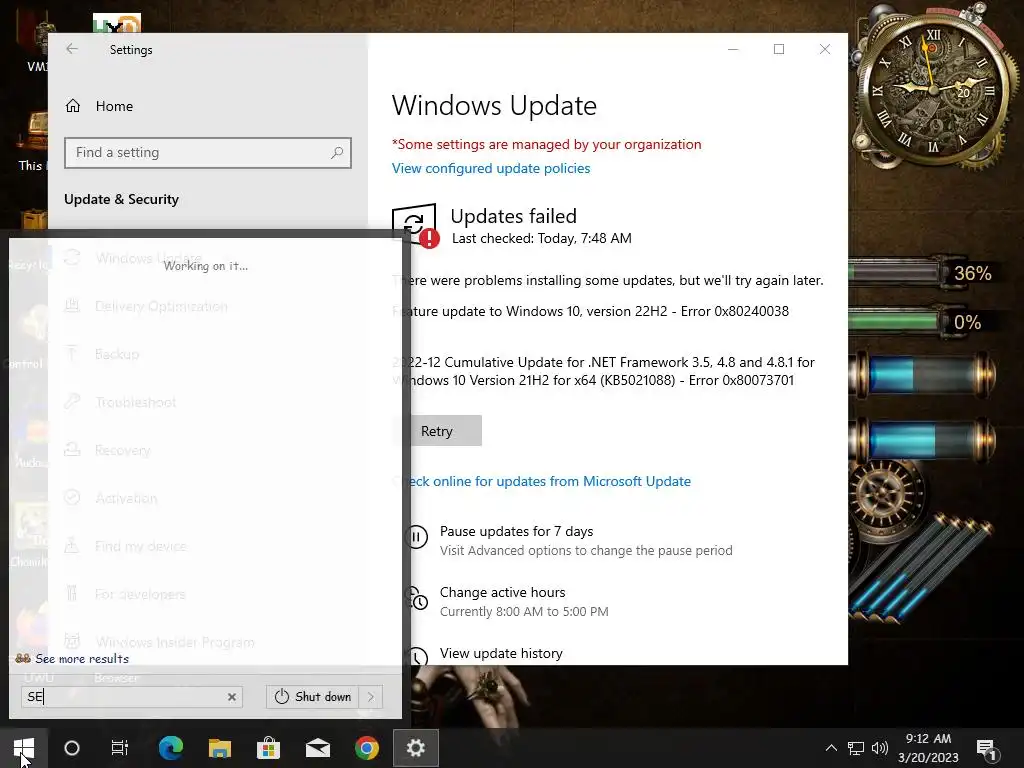The width and height of the screenshot is (1024, 768).
Task: Select Backup in the sidebar
Action: click(117, 354)
